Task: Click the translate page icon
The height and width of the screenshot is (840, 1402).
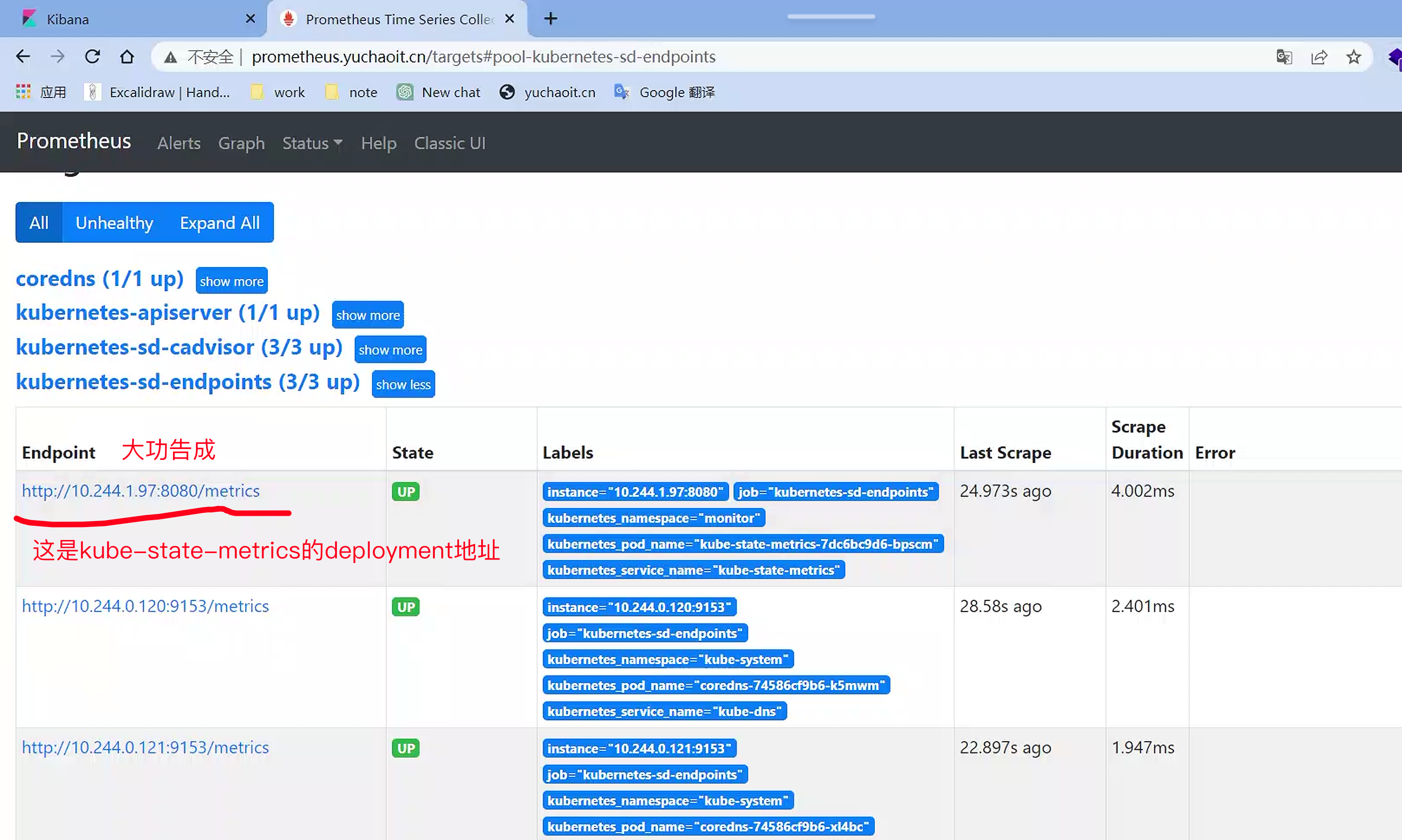Action: click(x=1284, y=57)
